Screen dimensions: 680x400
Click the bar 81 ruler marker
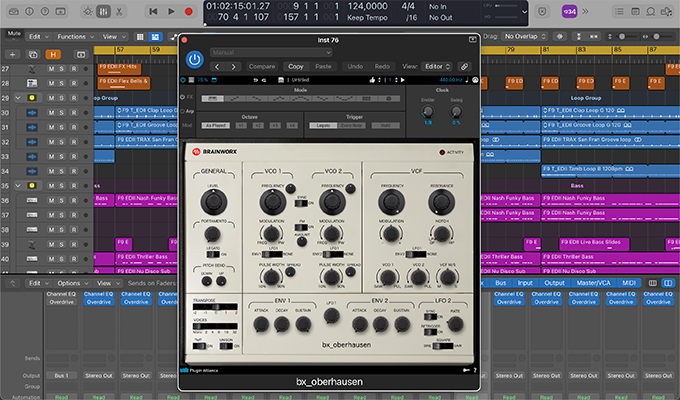[x=546, y=50]
